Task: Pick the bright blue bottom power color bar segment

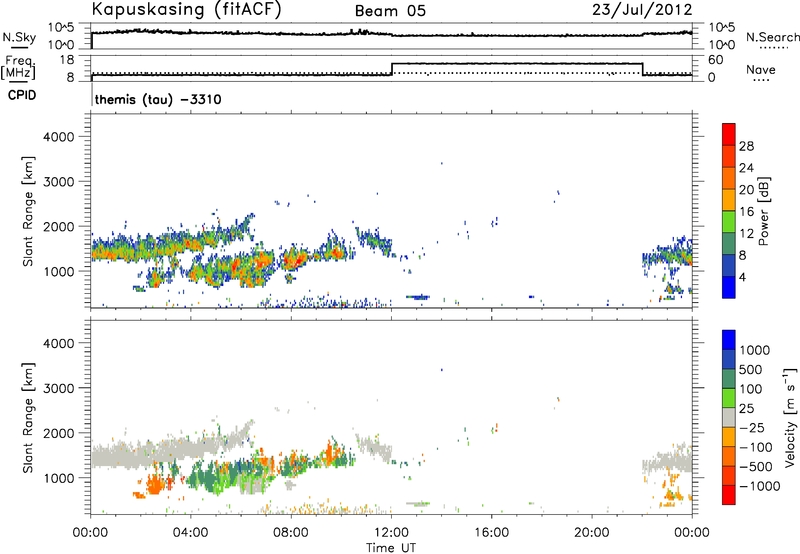Action: tap(729, 288)
